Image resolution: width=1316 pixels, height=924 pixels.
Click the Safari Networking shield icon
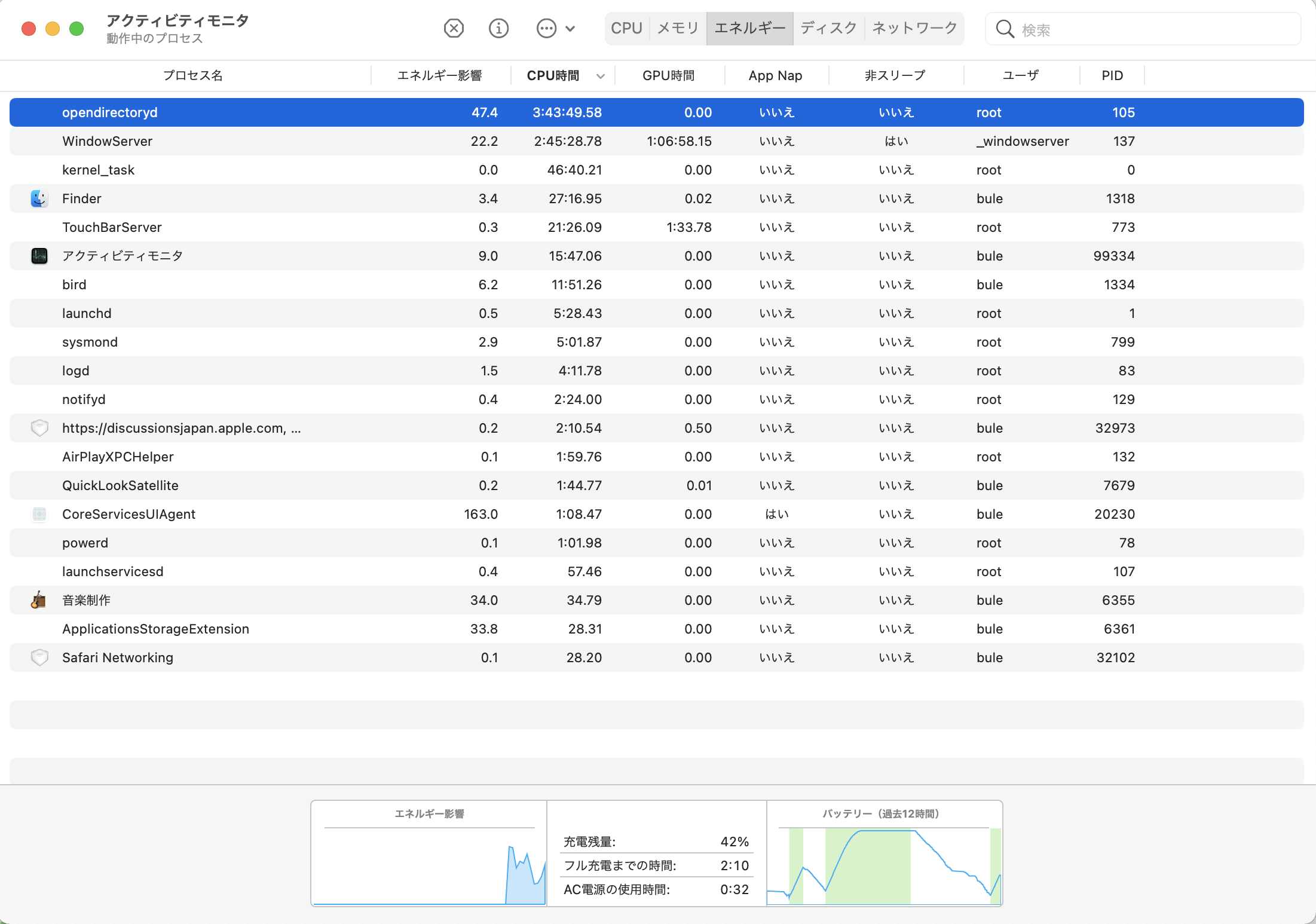coord(39,657)
